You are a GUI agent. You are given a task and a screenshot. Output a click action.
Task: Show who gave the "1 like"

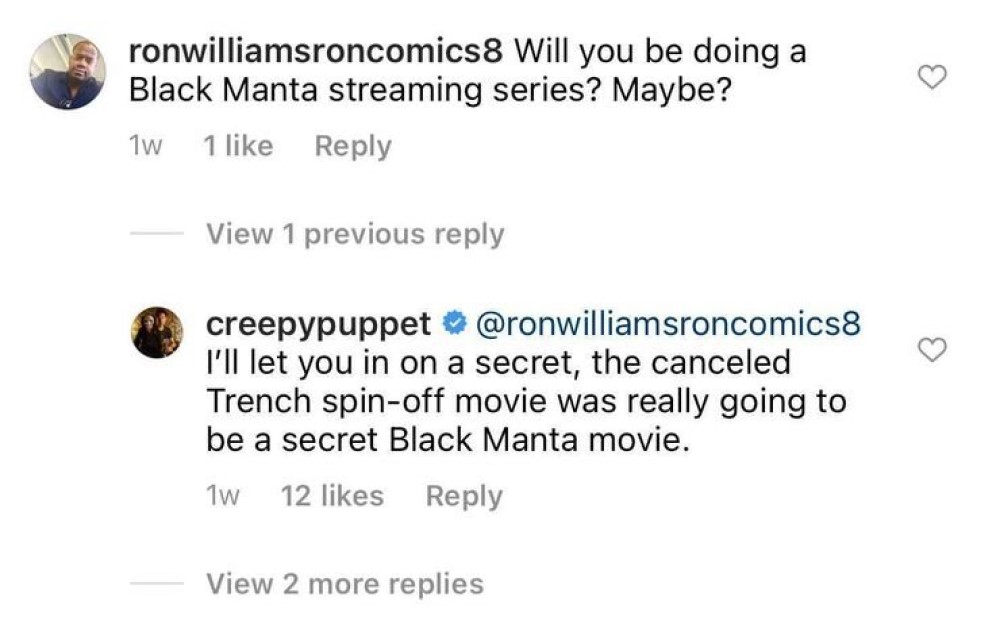[237, 146]
